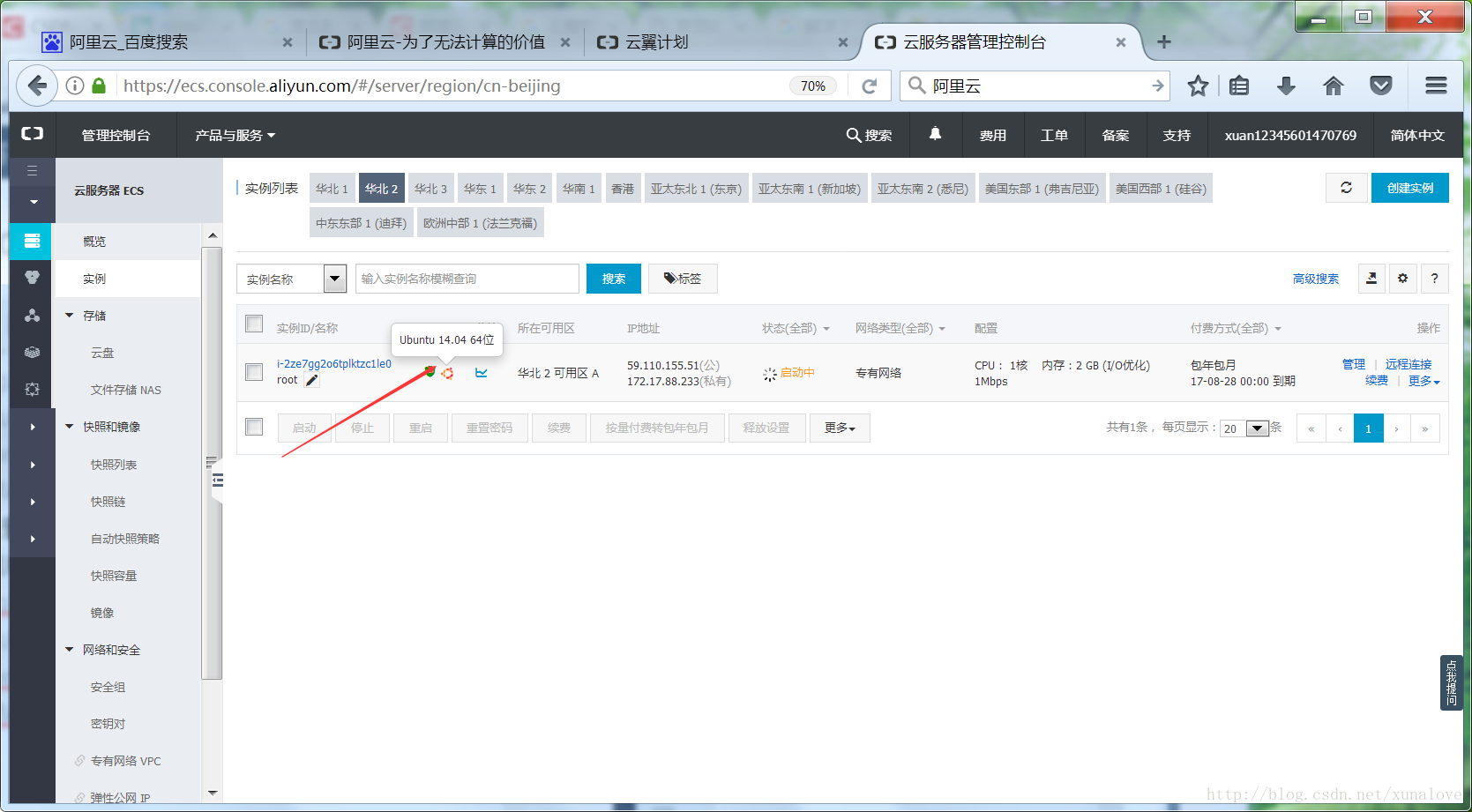Click the sidebar vertical scrollbar

click(x=212, y=463)
